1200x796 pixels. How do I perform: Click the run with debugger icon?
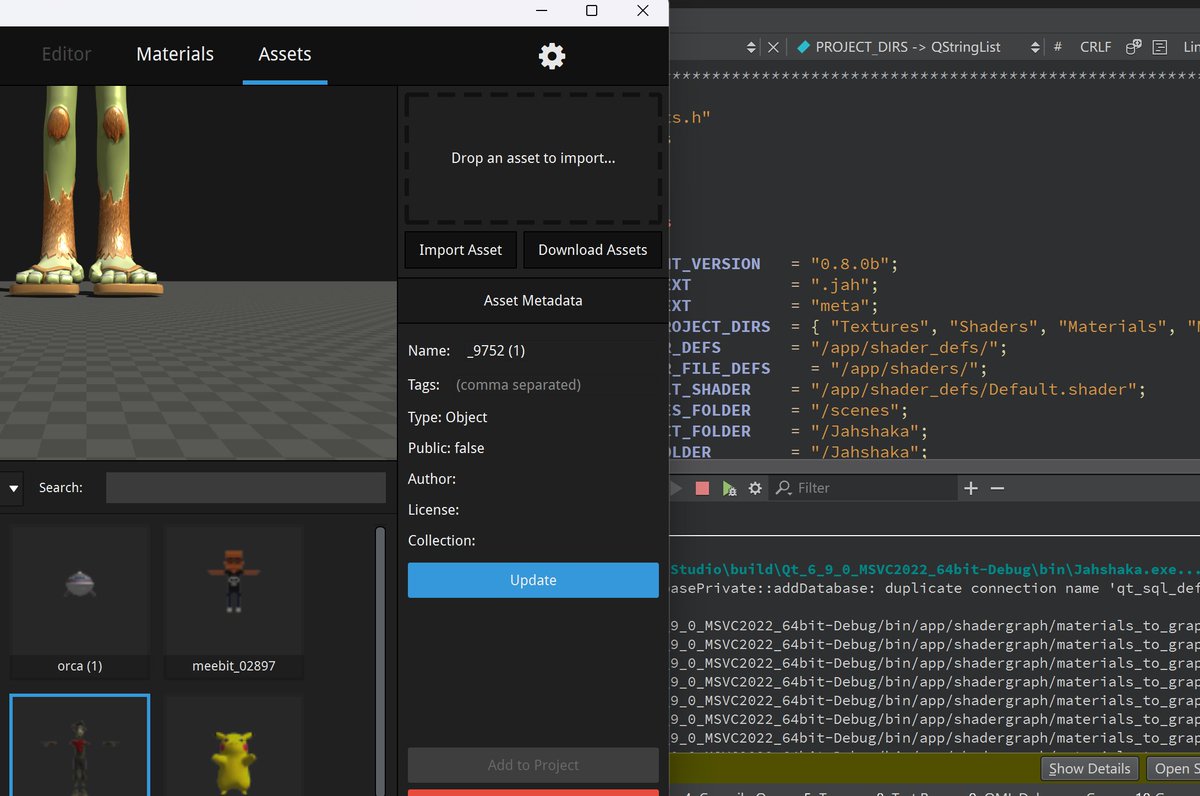(x=729, y=488)
